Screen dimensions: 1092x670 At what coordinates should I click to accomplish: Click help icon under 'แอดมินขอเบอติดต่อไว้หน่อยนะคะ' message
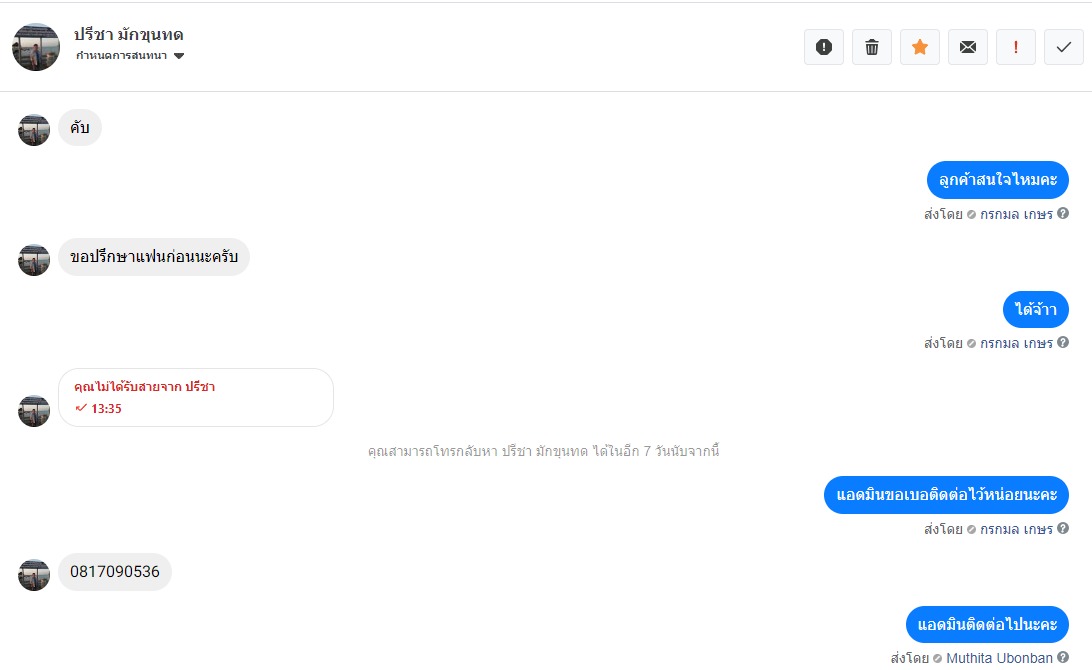point(1063,529)
